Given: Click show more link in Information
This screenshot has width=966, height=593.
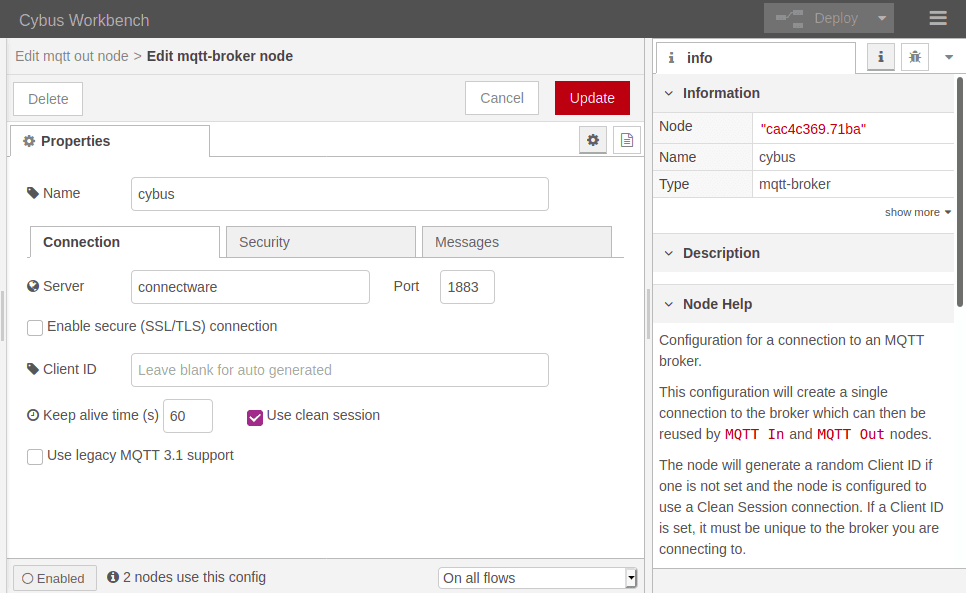Looking at the screenshot, I should point(917,212).
